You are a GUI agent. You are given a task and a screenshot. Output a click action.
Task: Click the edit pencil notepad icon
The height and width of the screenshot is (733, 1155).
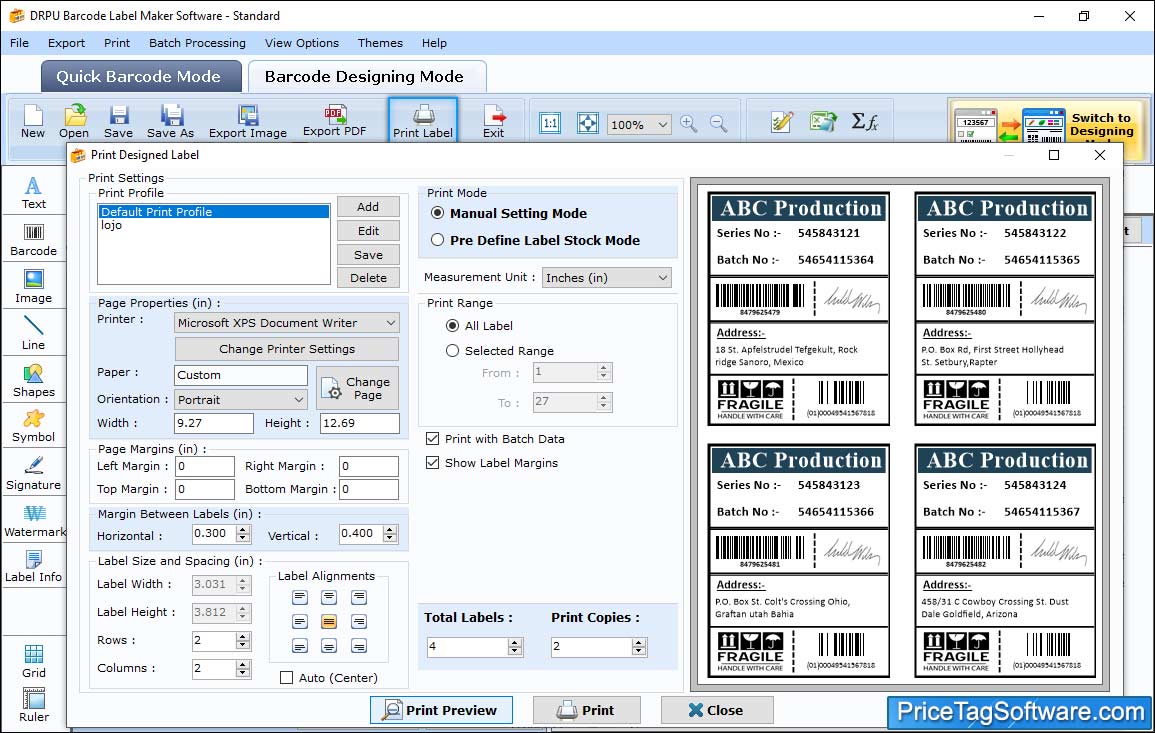coord(782,122)
